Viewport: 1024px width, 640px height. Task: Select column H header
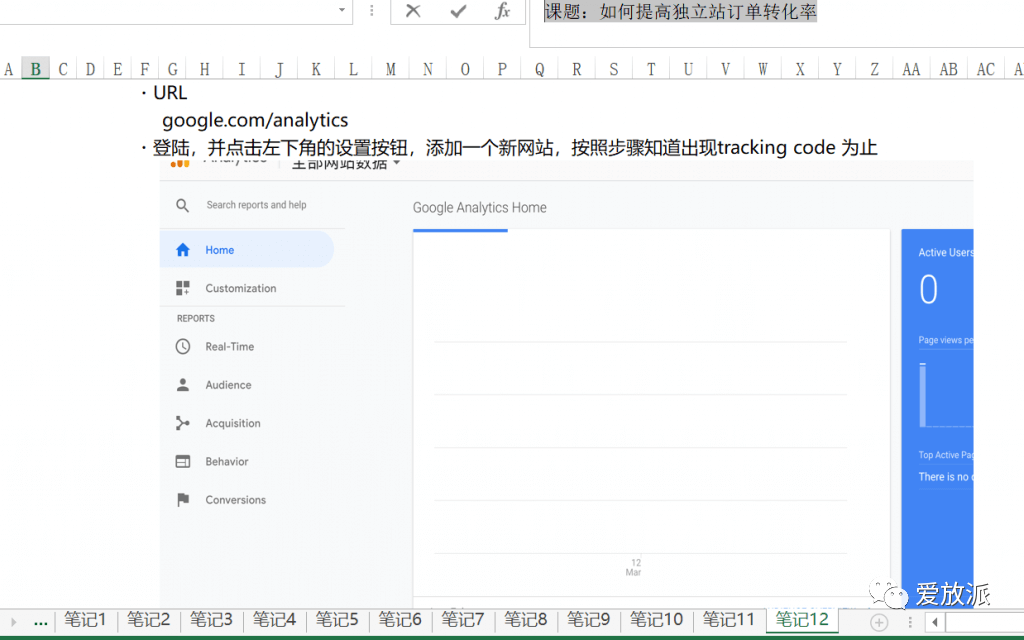(204, 69)
